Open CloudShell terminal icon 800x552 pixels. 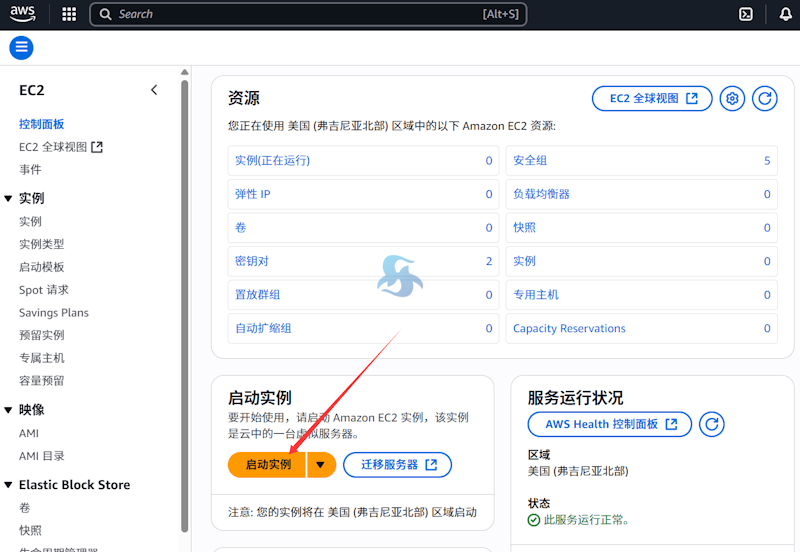tap(746, 14)
